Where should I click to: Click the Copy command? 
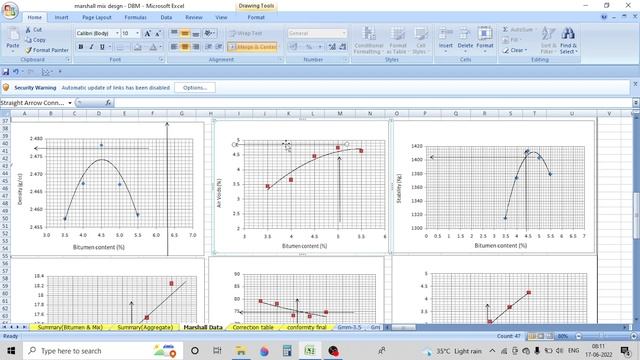coord(35,40)
